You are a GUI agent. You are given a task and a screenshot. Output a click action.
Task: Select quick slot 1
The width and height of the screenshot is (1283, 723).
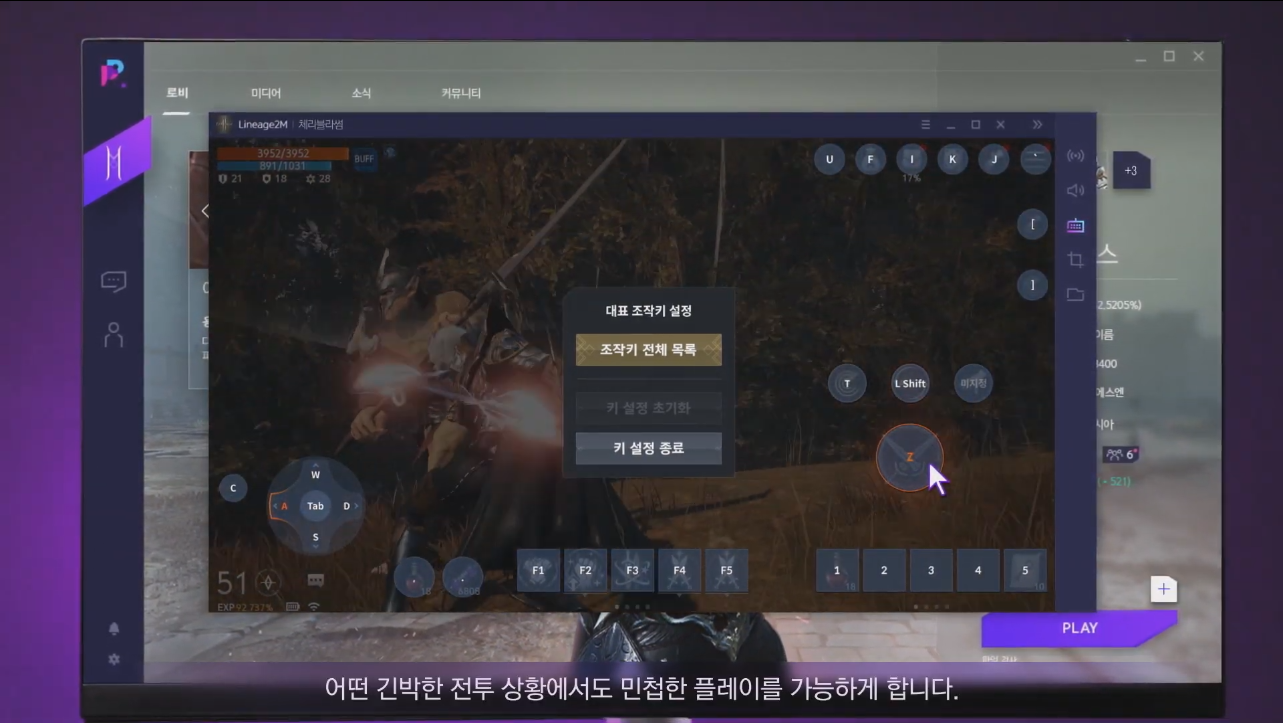(x=837, y=570)
